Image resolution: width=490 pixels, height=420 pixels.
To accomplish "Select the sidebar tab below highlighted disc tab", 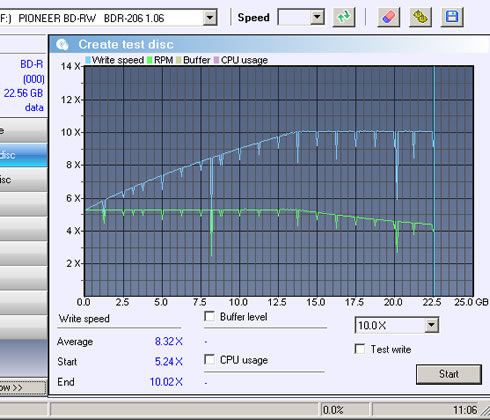I will [x=23, y=180].
